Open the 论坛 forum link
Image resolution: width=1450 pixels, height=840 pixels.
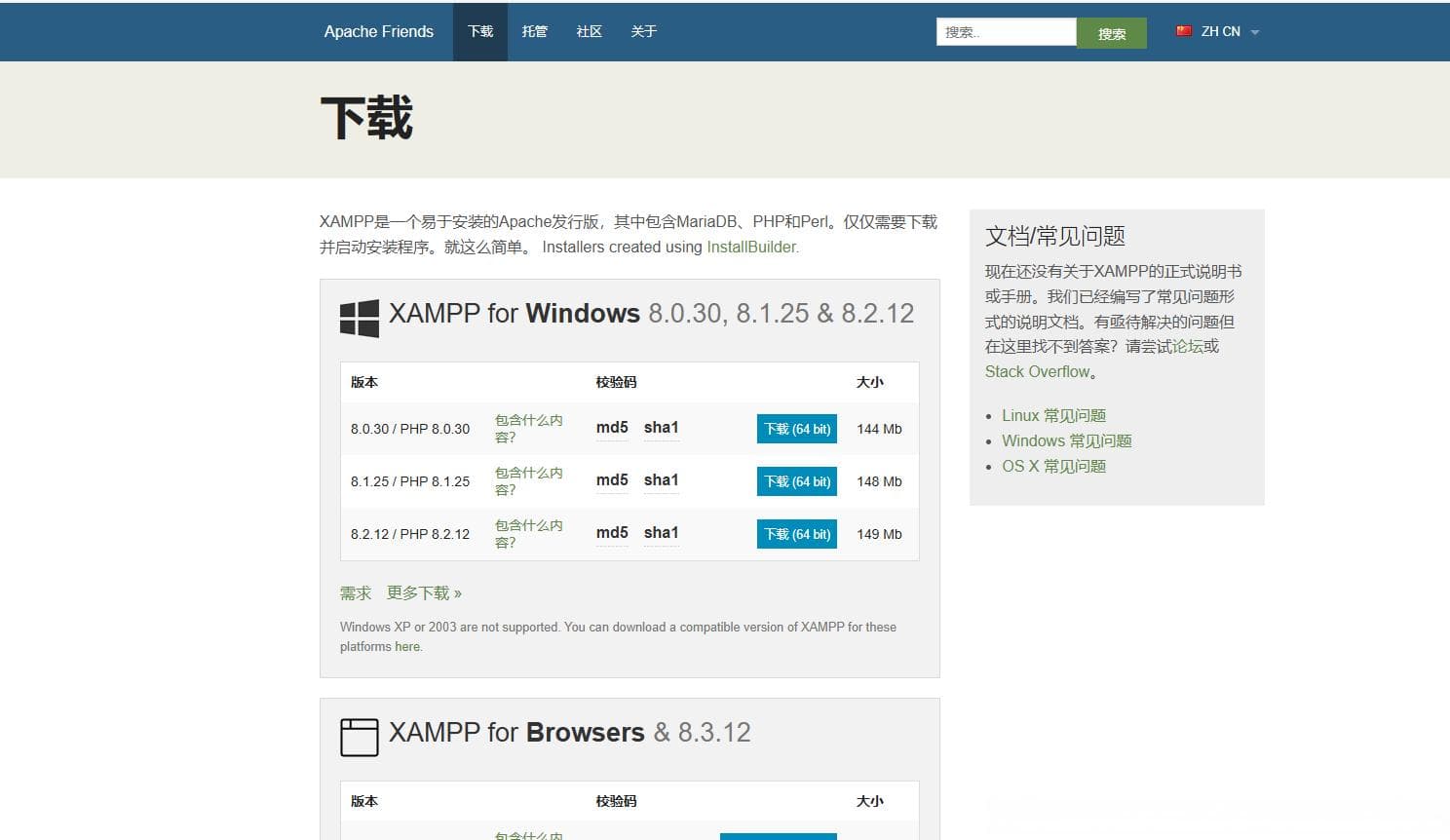[1188, 346]
